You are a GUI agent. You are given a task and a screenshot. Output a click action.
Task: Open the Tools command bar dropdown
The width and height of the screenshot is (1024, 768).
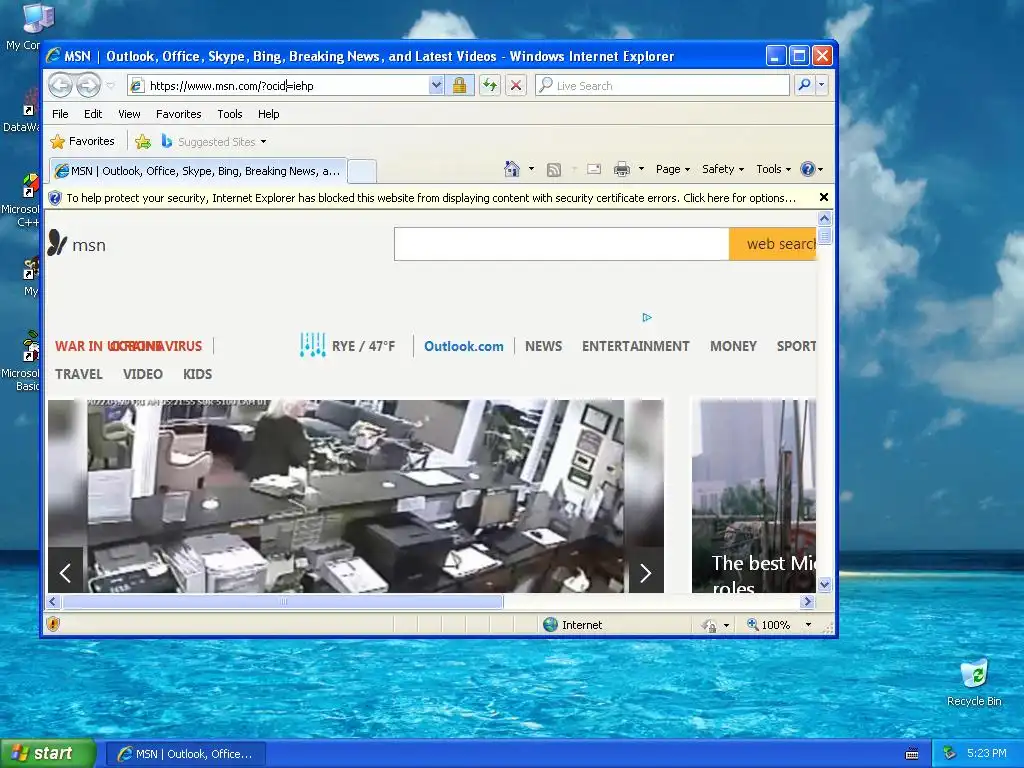[x=773, y=169]
